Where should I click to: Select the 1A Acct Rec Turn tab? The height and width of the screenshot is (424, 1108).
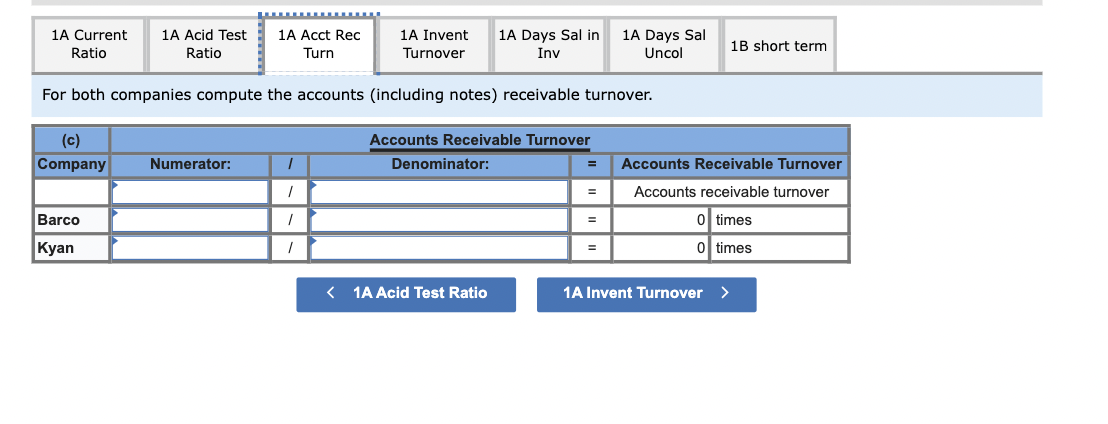[319, 45]
